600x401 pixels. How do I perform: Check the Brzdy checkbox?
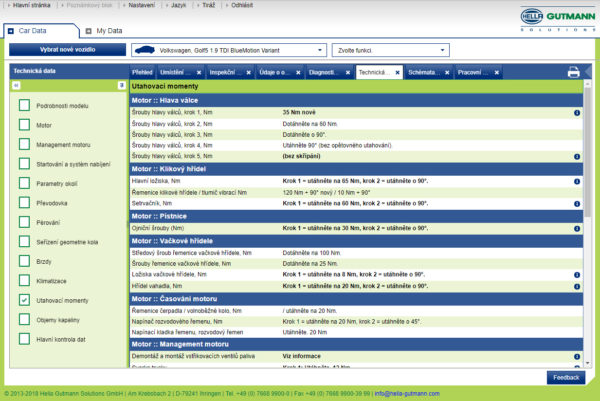coord(24,259)
